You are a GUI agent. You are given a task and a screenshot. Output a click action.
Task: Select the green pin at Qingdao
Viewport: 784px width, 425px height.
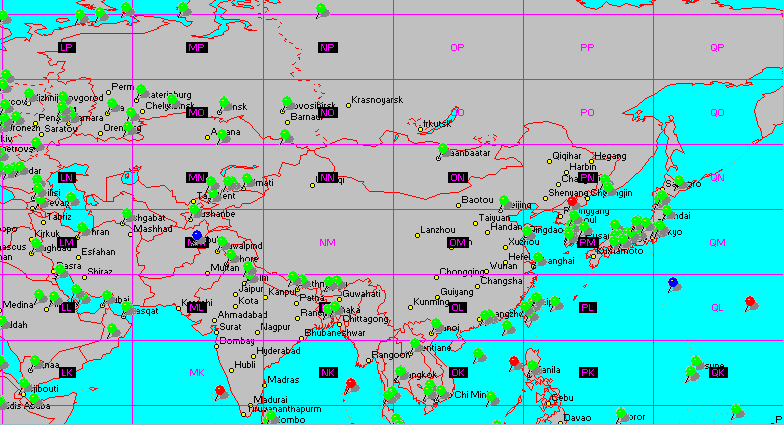pyautogui.click(x=527, y=230)
